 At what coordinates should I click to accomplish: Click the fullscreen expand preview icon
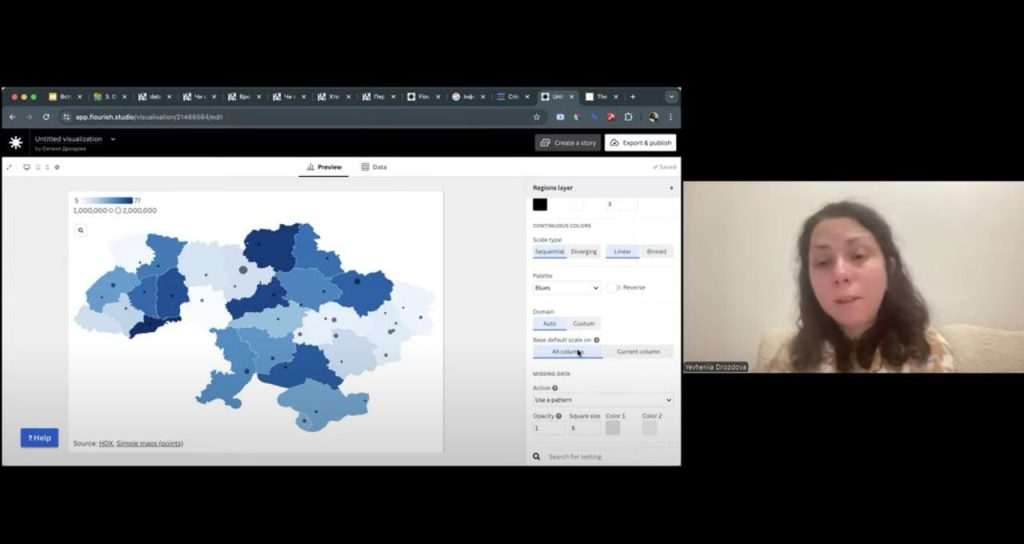click(x=9, y=167)
